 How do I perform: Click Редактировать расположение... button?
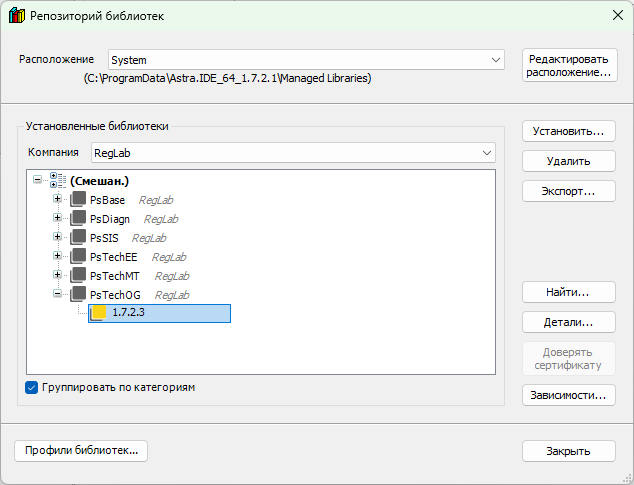click(568, 66)
